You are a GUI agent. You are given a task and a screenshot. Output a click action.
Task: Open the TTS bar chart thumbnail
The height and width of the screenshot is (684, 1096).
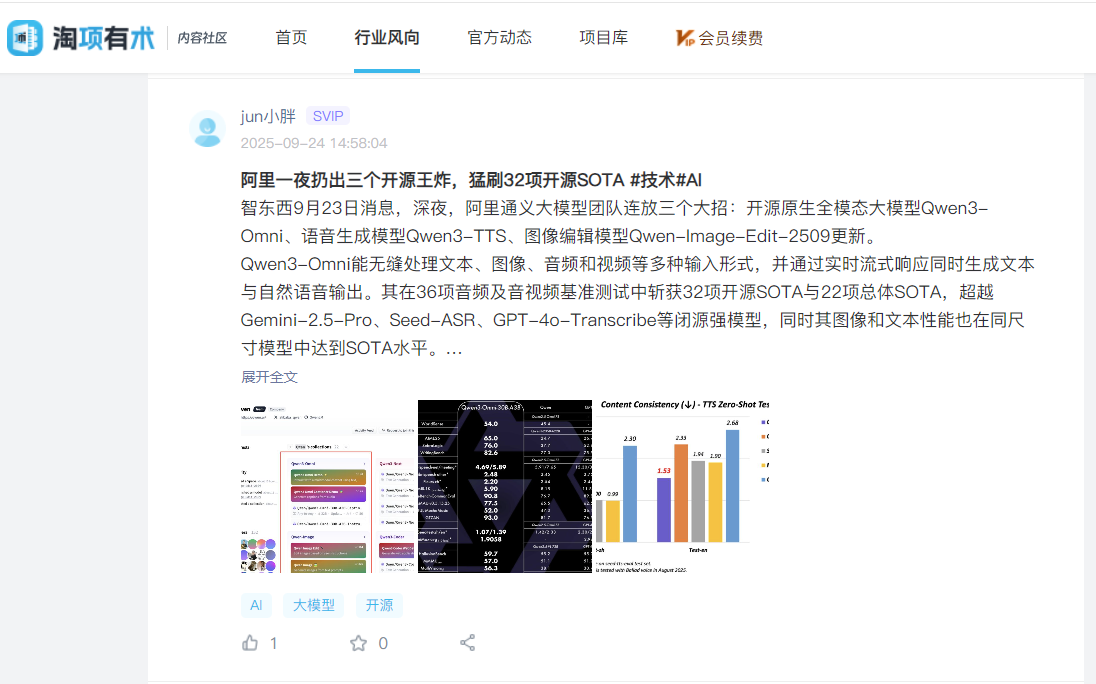(682, 486)
